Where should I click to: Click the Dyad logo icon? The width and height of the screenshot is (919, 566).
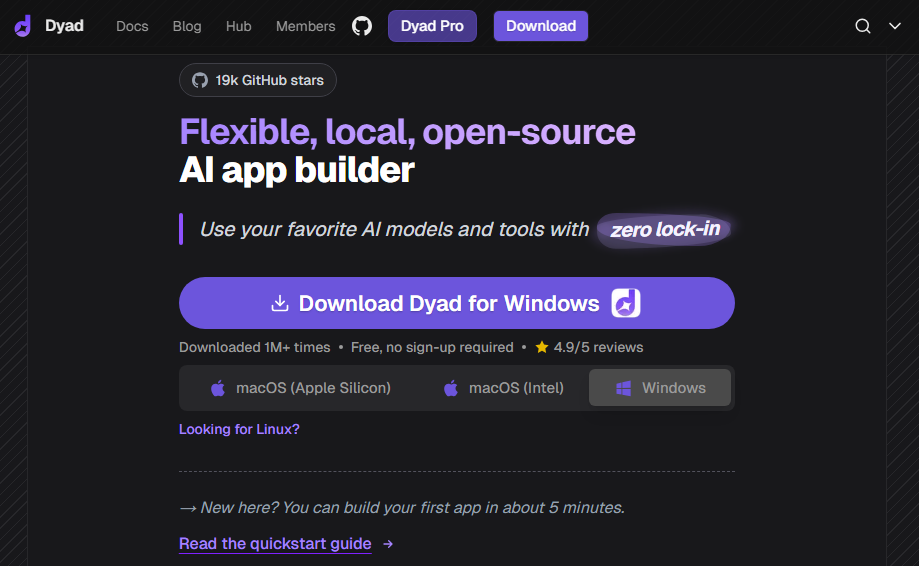click(x=23, y=26)
